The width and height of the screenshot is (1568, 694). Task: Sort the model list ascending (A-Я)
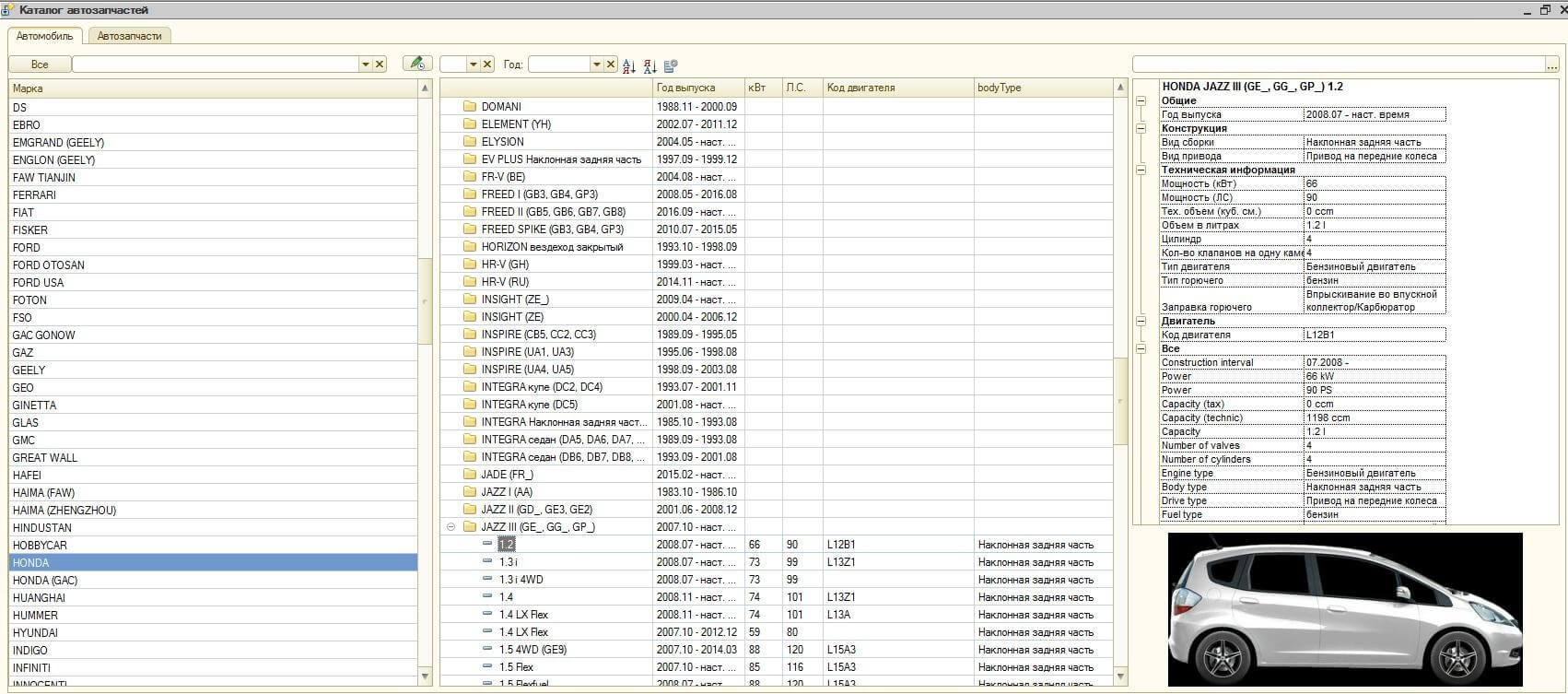click(629, 65)
